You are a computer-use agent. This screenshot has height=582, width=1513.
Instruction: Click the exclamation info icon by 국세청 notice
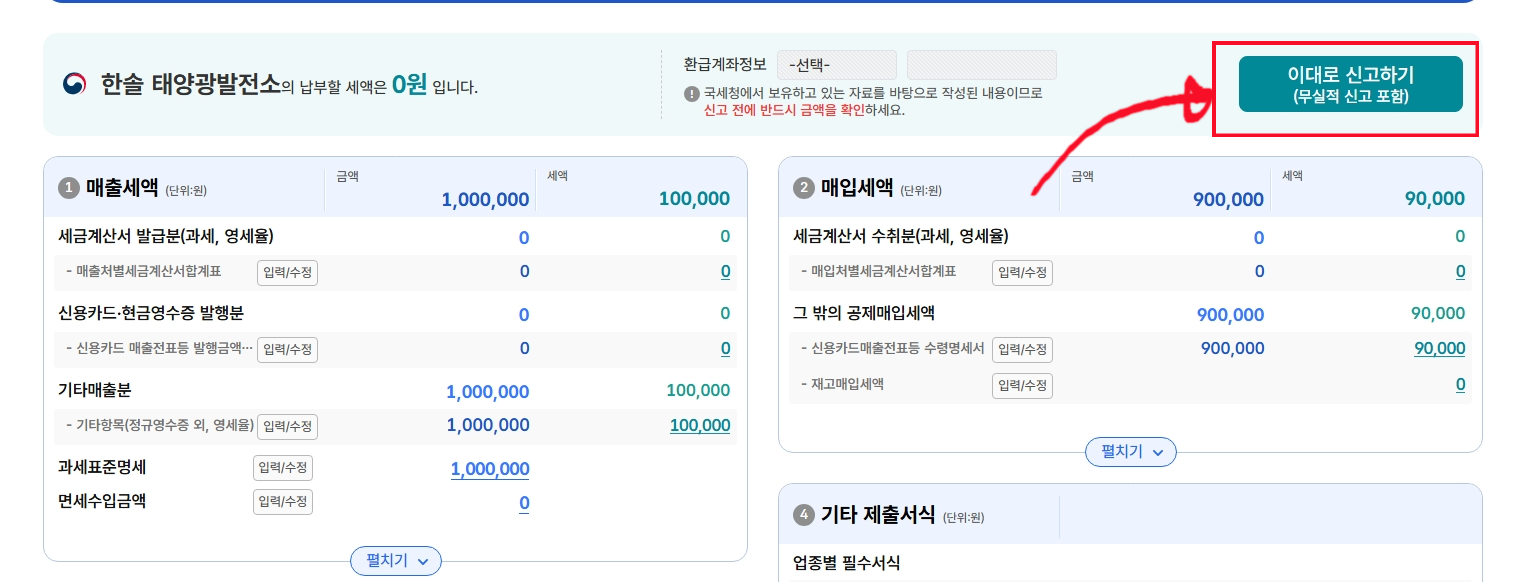coord(692,93)
